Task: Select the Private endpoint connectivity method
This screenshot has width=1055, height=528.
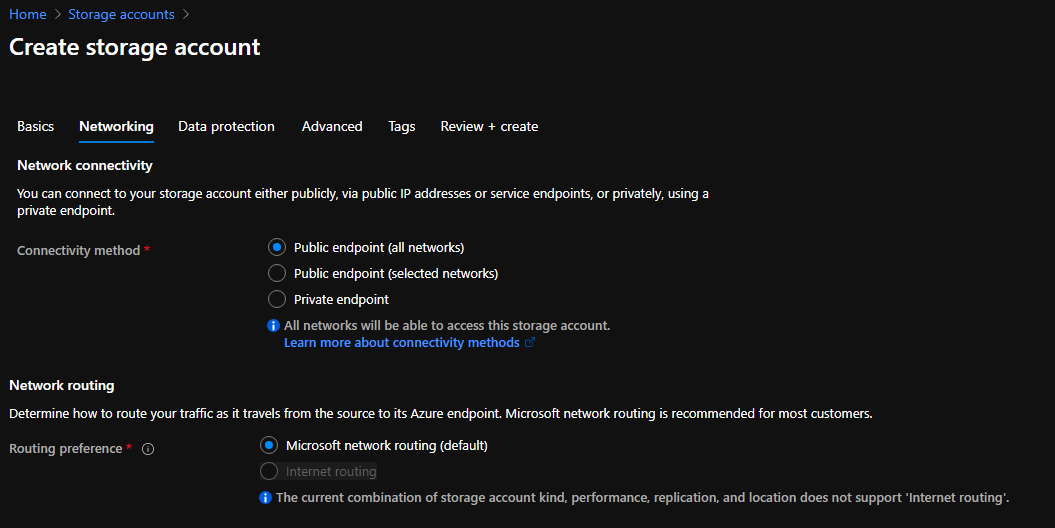Action: pos(277,299)
